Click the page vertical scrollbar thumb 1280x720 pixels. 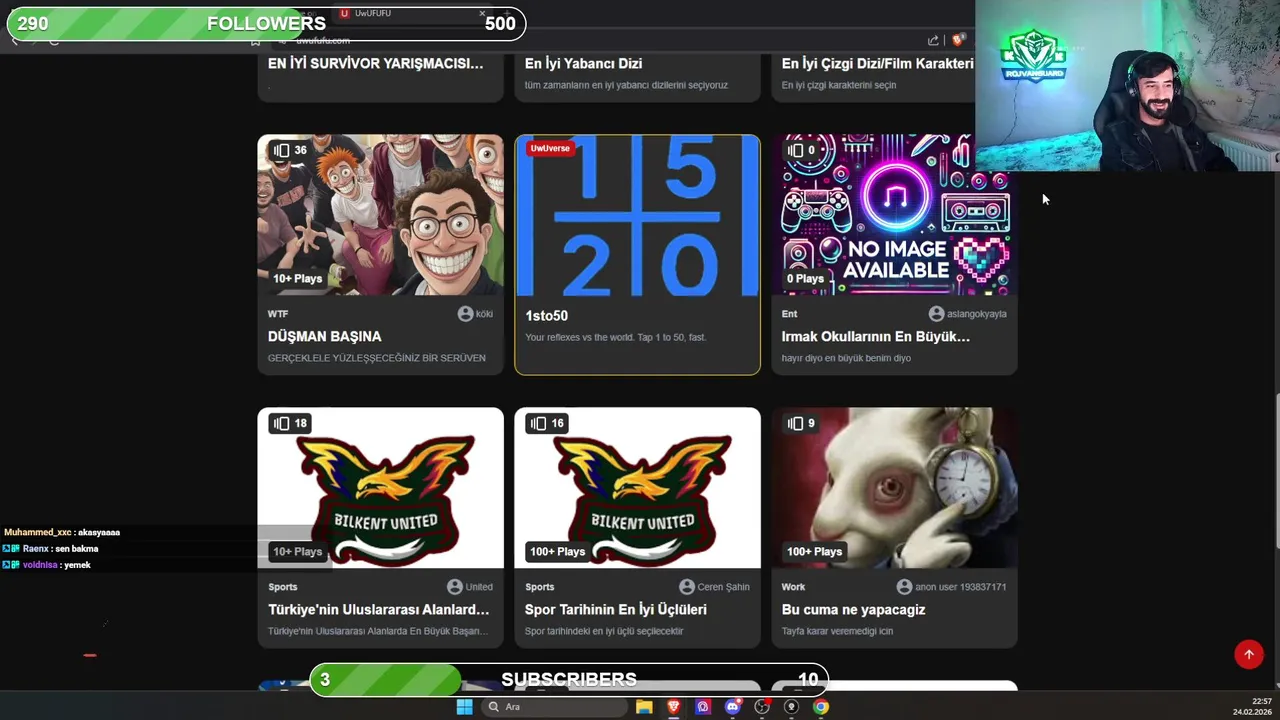pos(1276,471)
